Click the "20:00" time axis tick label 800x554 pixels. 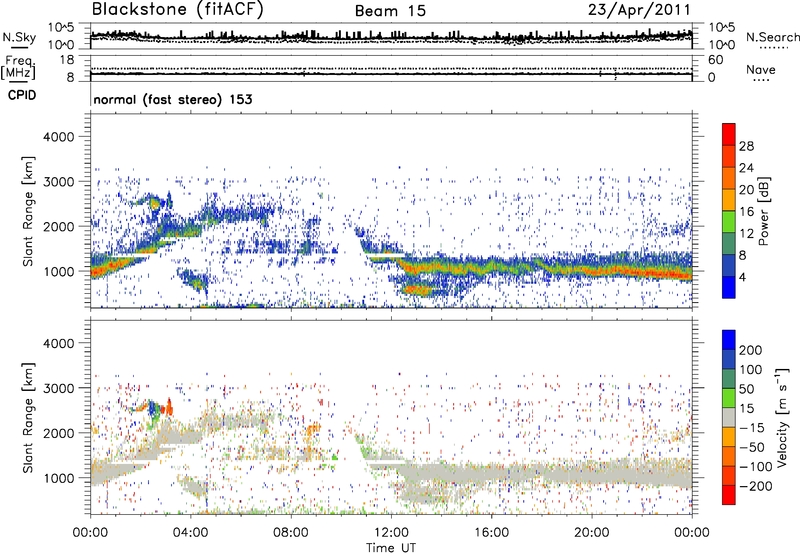[591, 533]
